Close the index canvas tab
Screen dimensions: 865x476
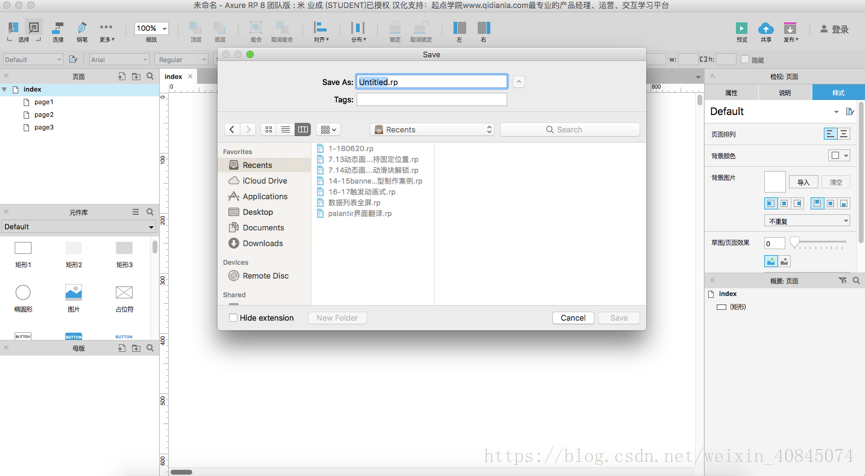pos(190,77)
